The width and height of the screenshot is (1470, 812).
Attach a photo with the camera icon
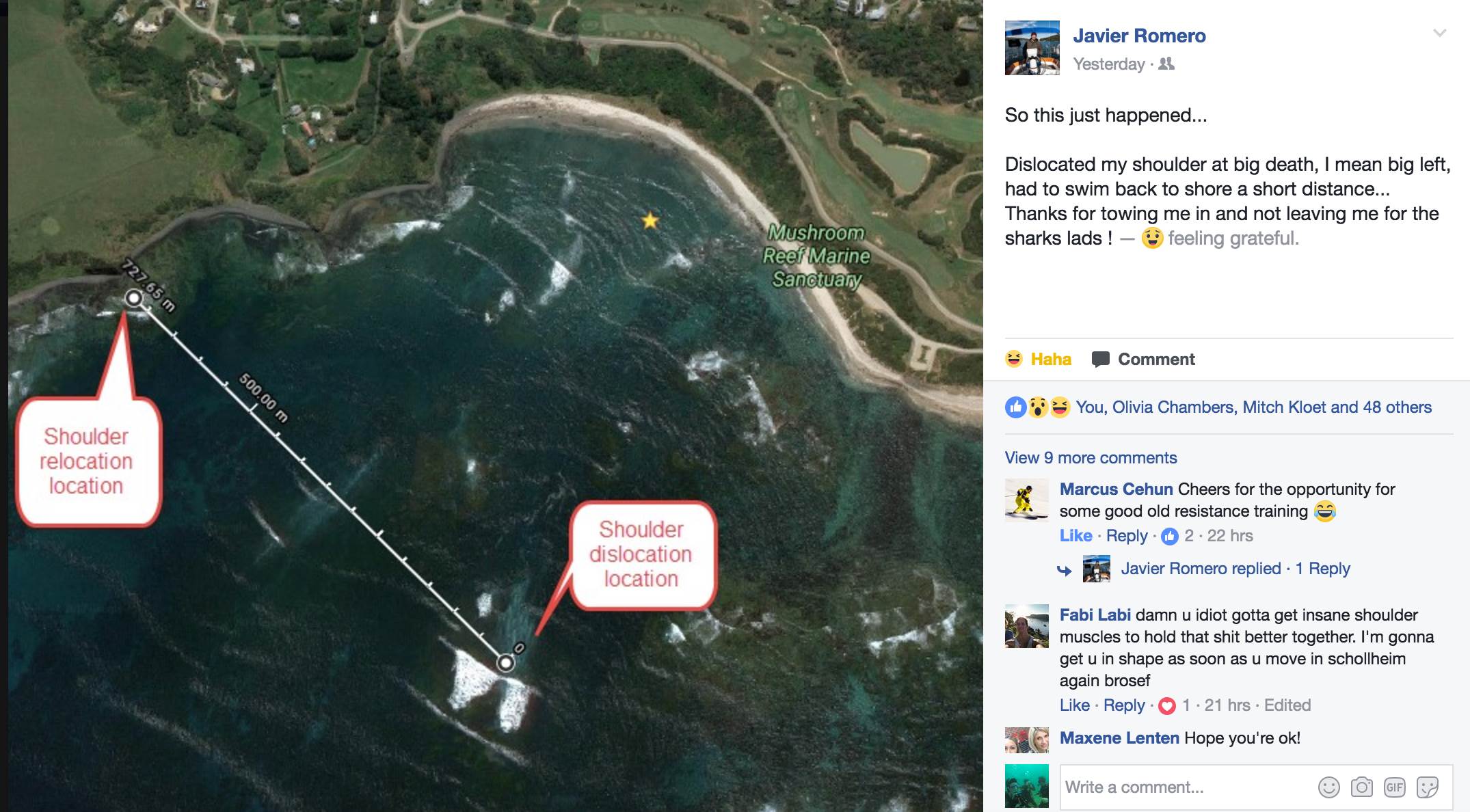click(x=1361, y=787)
